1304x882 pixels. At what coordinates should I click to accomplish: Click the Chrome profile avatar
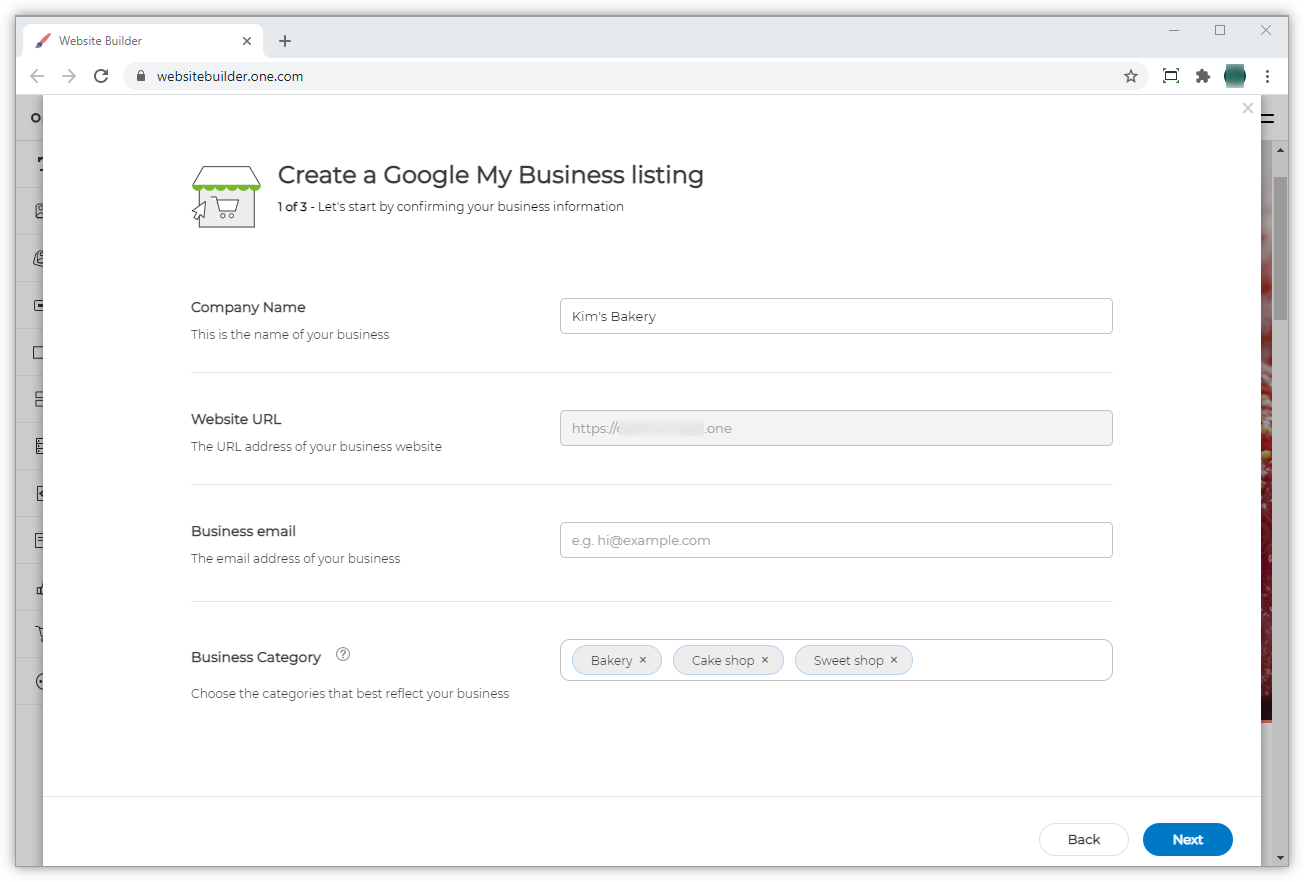point(1234,76)
